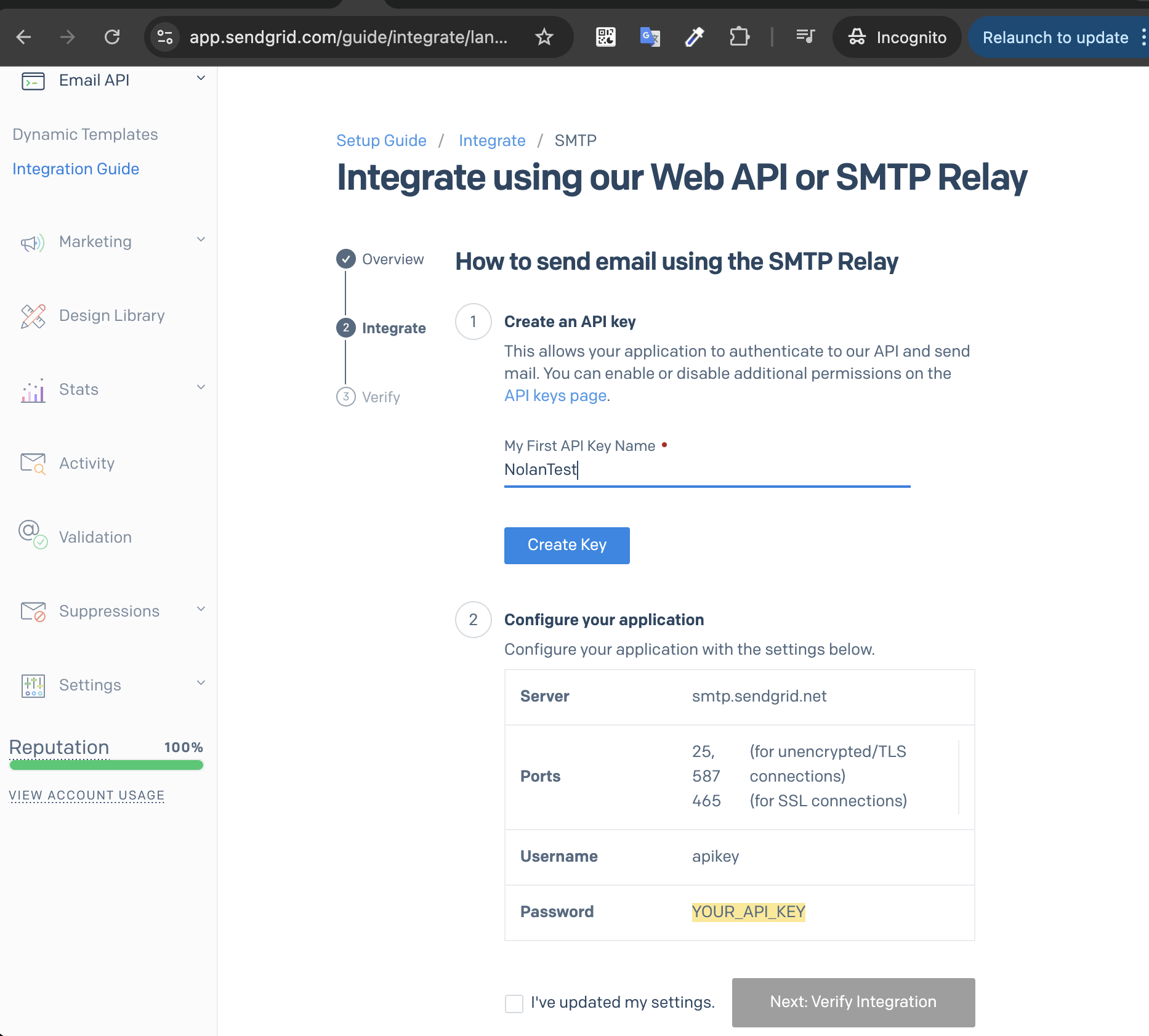
Task: Expand the Settings sidebar section
Action: coord(201,684)
